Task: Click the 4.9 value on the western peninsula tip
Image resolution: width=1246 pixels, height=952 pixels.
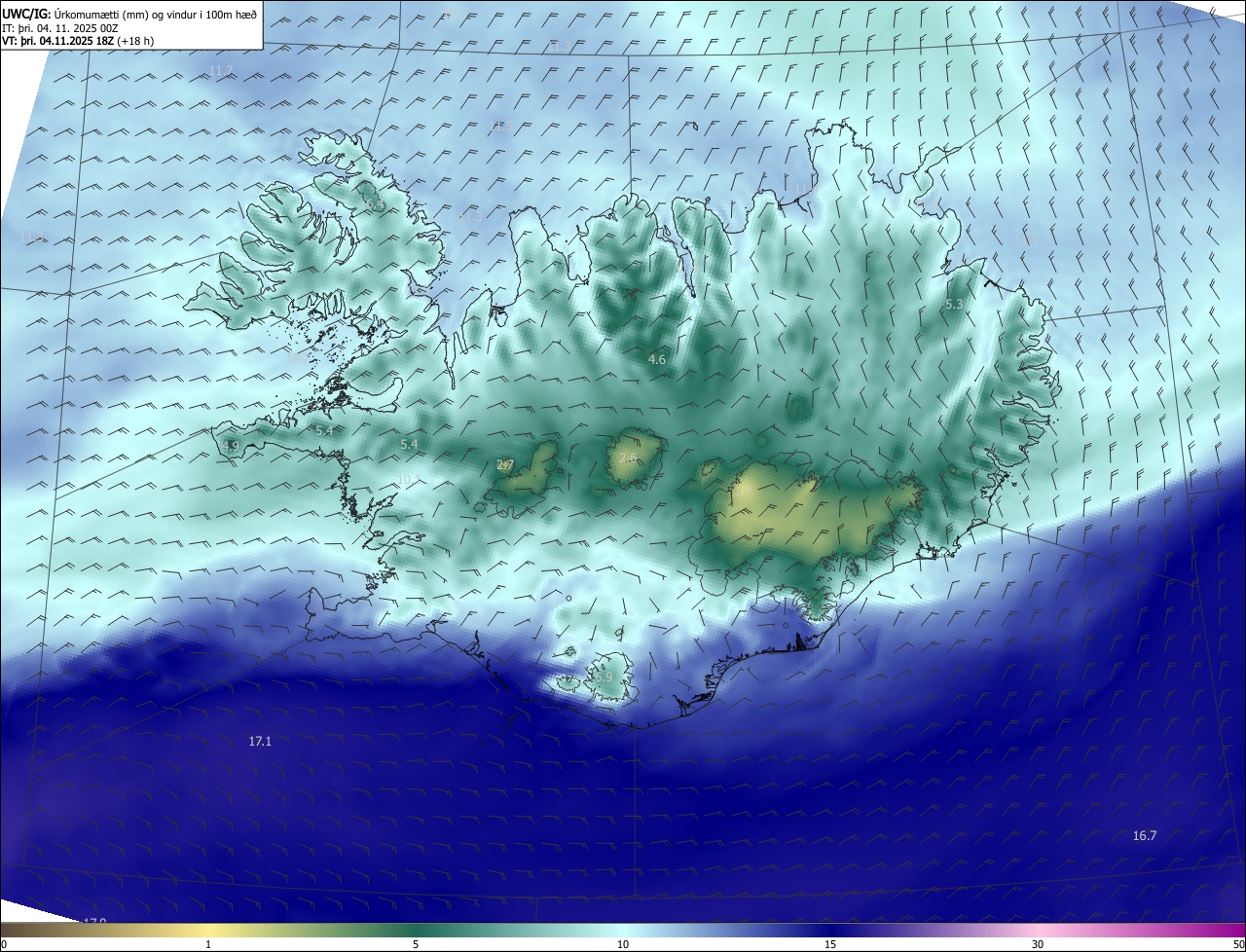Action: (x=231, y=446)
